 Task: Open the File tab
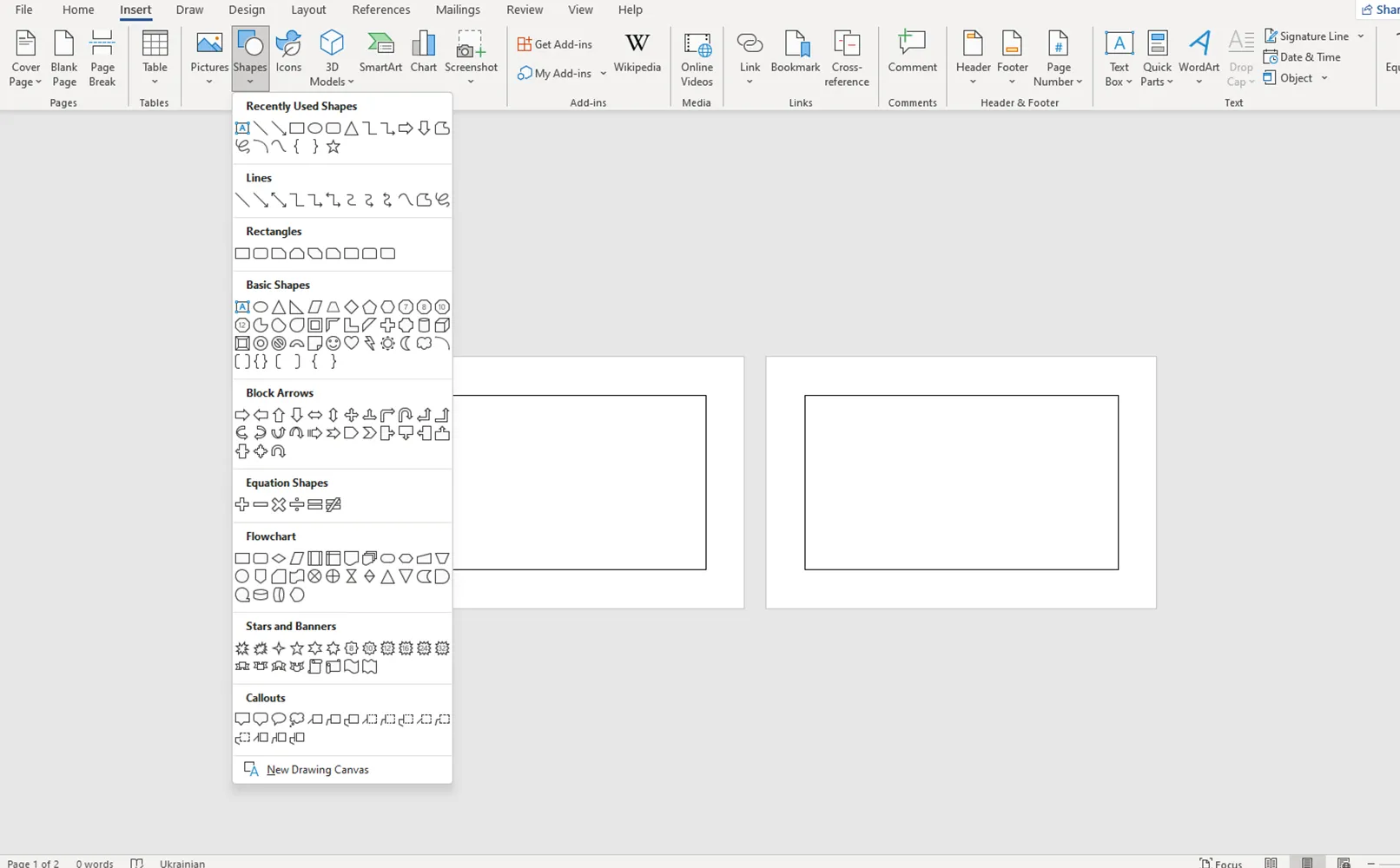(x=23, y=10)
